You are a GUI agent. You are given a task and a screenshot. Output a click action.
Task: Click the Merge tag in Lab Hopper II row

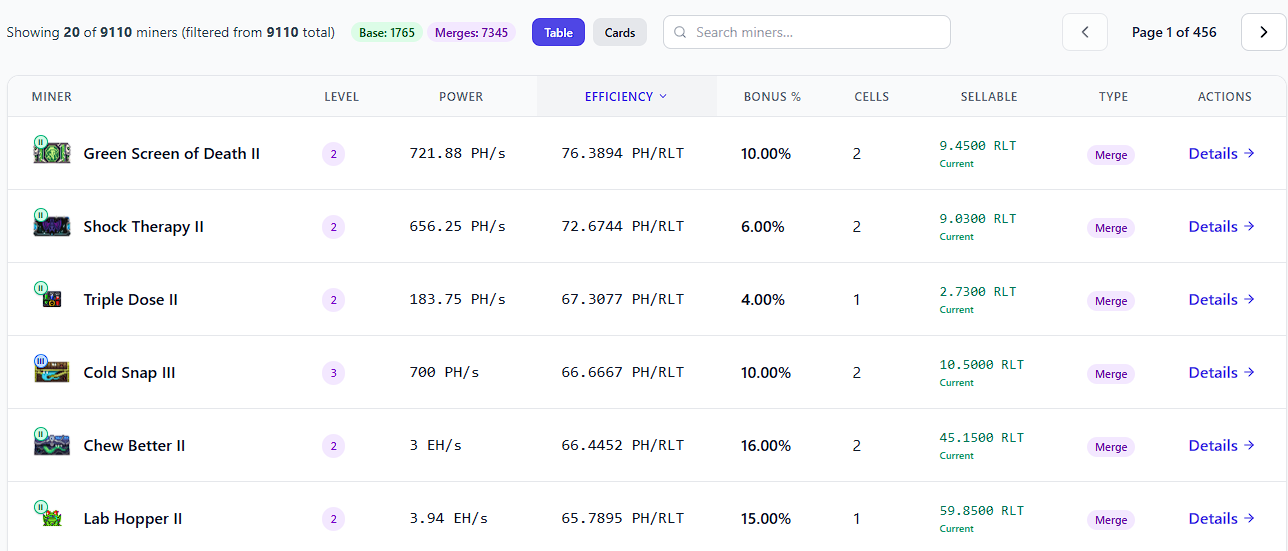point(1111,520)
